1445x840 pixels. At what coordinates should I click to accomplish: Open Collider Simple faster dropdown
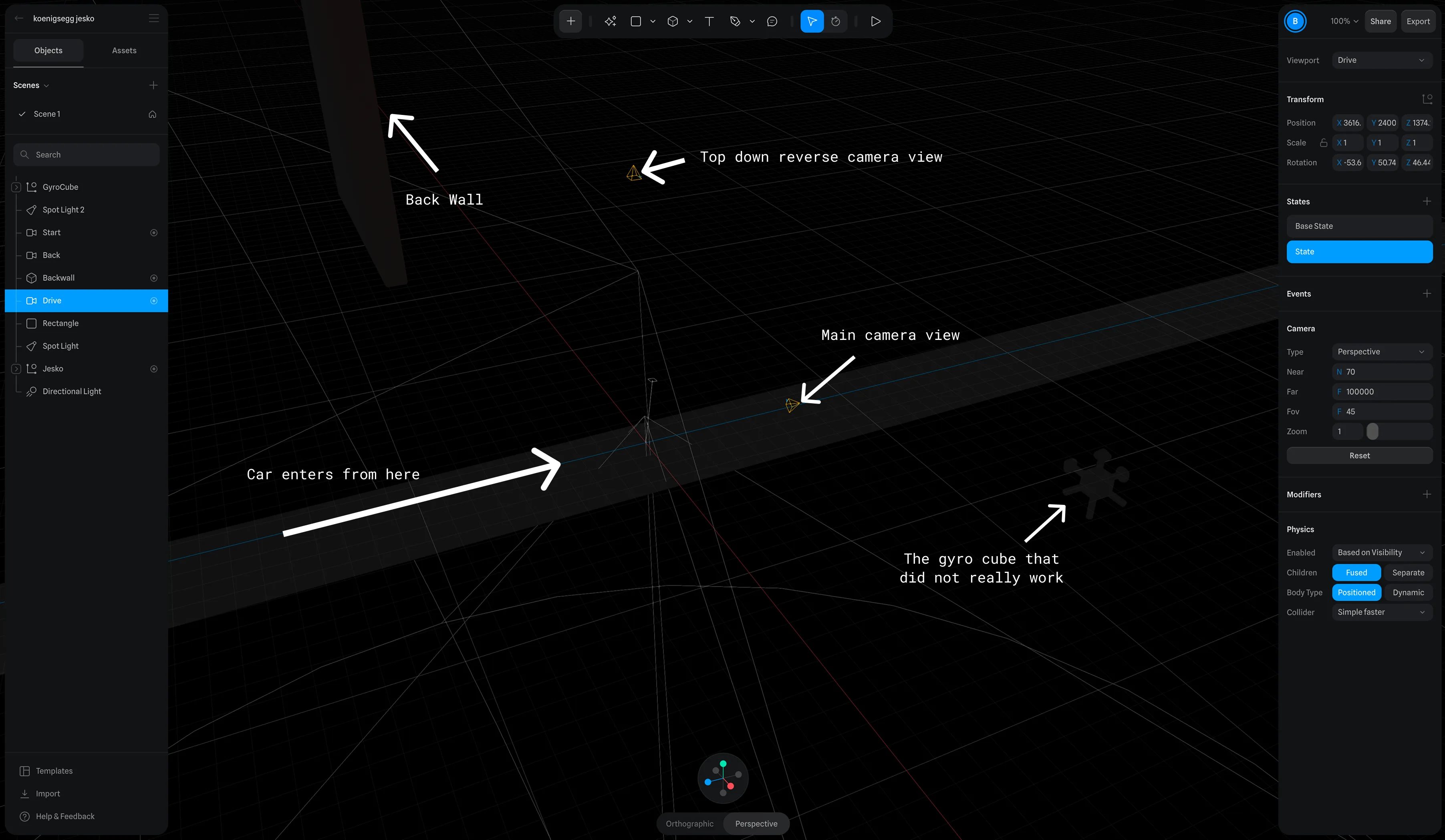tap(1382, 612)
